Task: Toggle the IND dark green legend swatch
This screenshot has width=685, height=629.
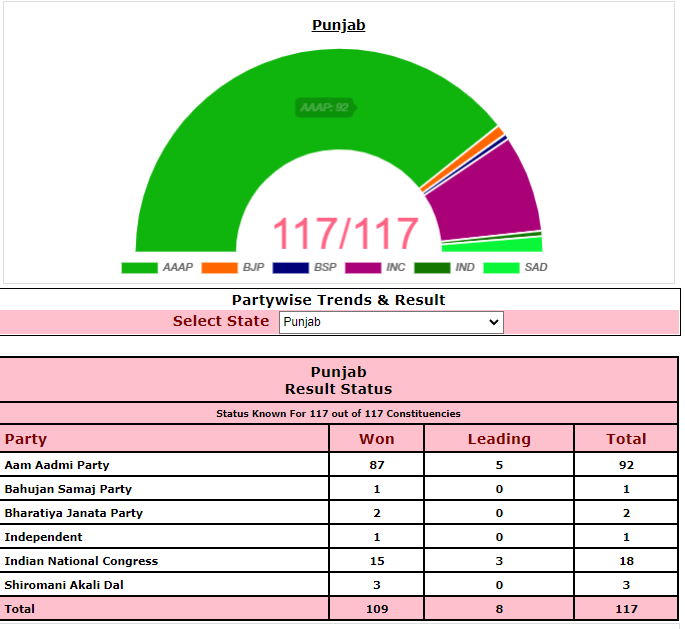Action: click(432, 268)
